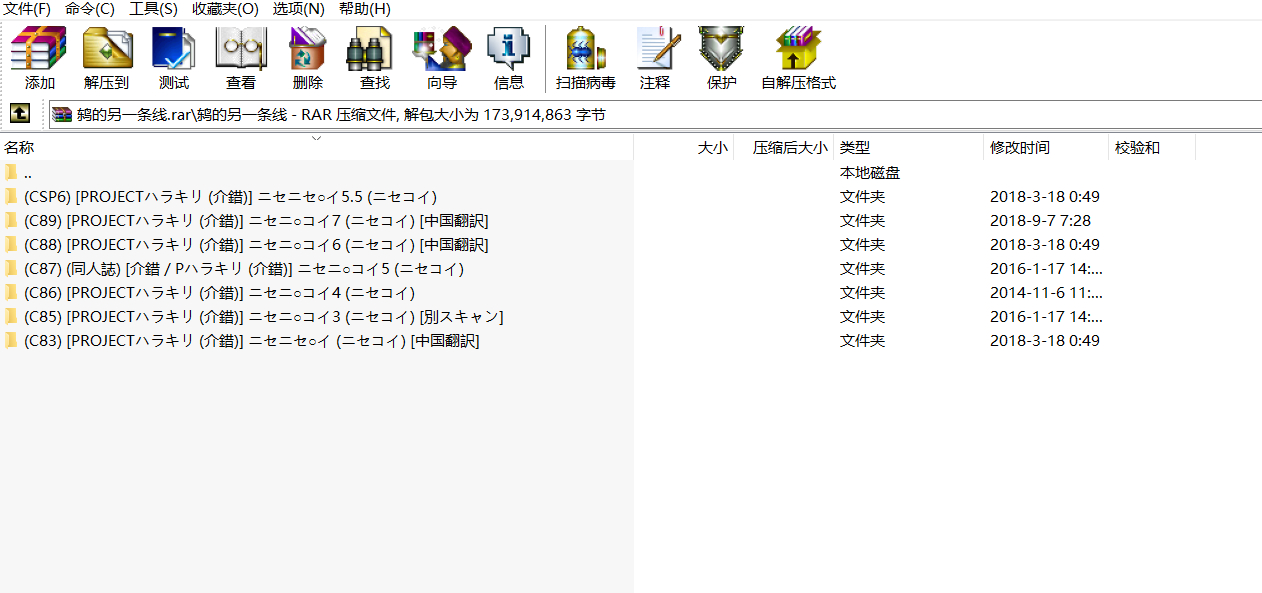Click date cell in the (C85) row
This screenshot has height=593, width=1262.
[x=1046, y=317]
